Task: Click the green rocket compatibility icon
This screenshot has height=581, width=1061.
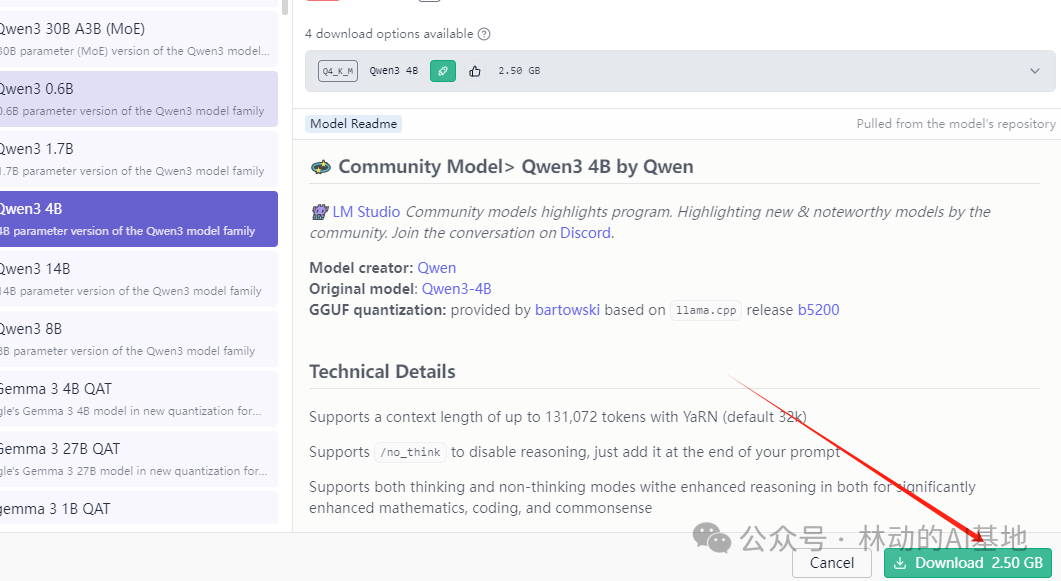Action: pos(443,71)
